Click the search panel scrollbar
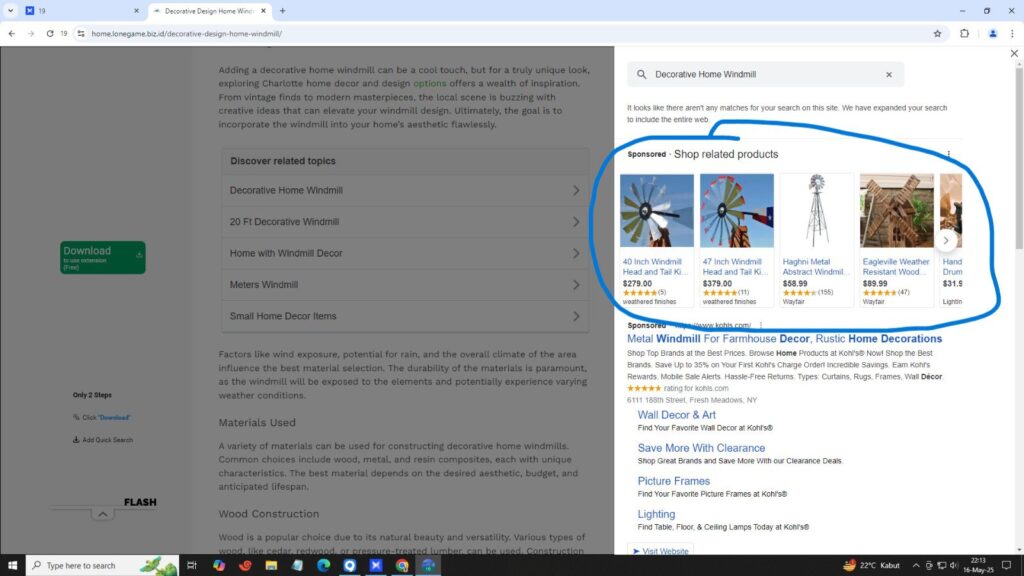1024x576 pixels. (x=1019, y=157)
